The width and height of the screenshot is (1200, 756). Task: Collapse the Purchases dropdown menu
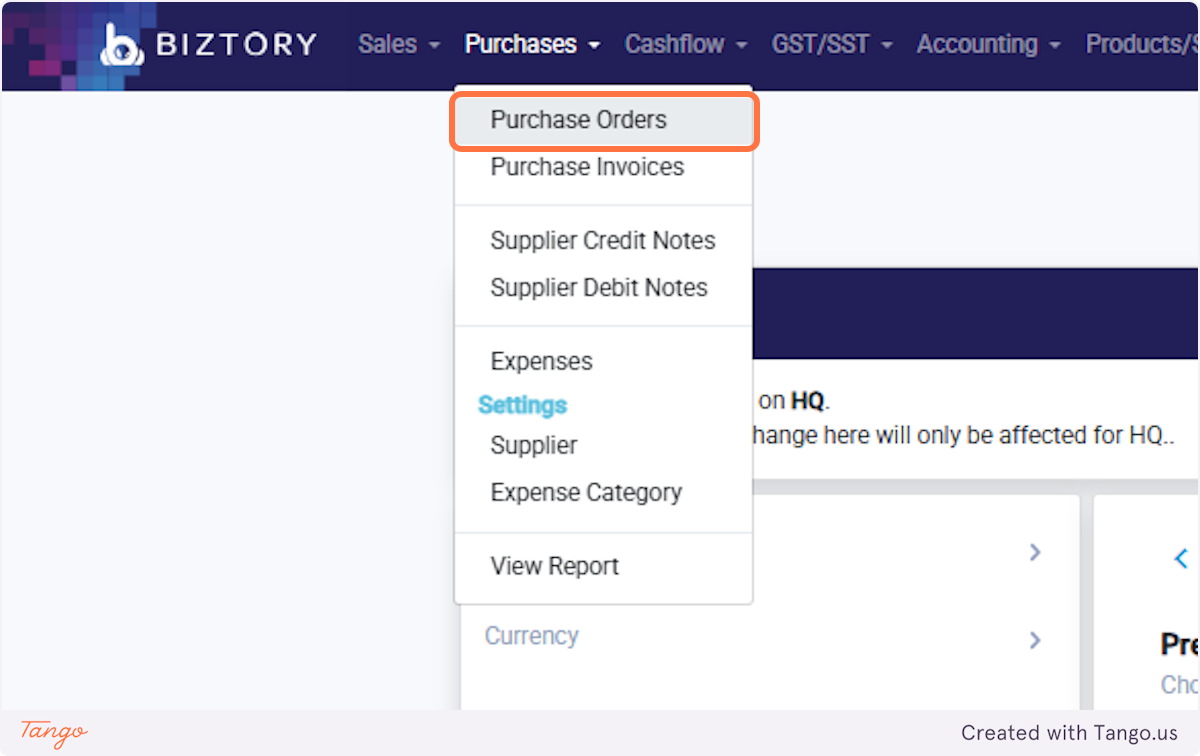click(x=532, y=44)
